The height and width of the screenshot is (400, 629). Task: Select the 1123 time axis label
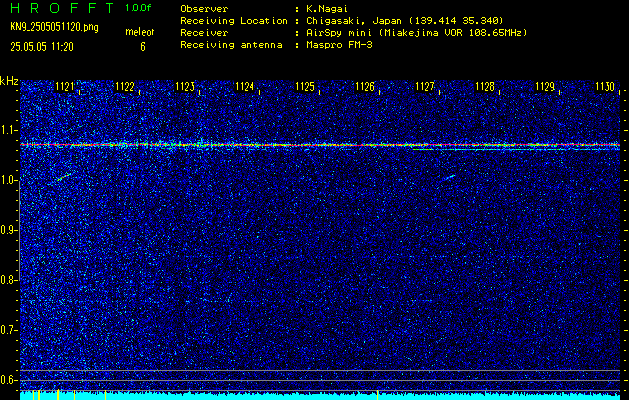[x=185, y=87]
